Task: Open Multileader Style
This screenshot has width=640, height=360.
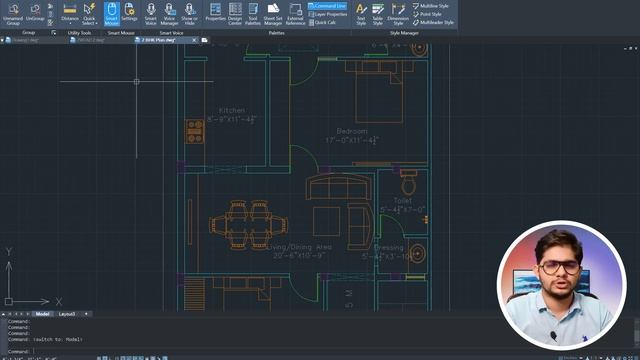Action: pyautogui.click(x=433, y=22)
